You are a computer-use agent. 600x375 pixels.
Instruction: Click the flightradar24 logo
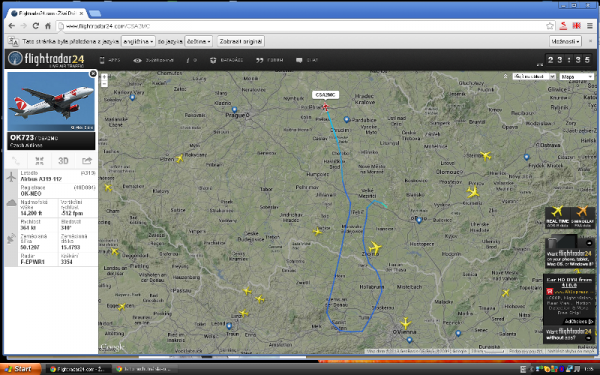pos(46,59)
